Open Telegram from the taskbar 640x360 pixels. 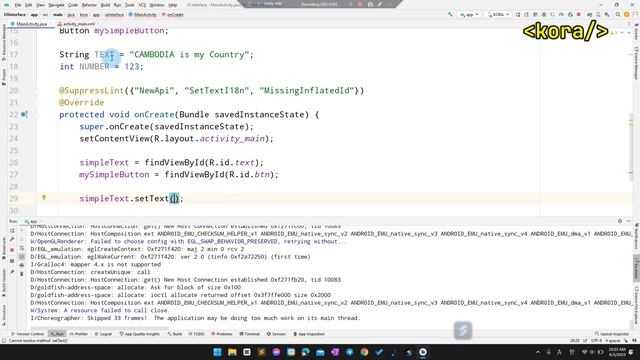pyautogui.click(x=349, y=352)
